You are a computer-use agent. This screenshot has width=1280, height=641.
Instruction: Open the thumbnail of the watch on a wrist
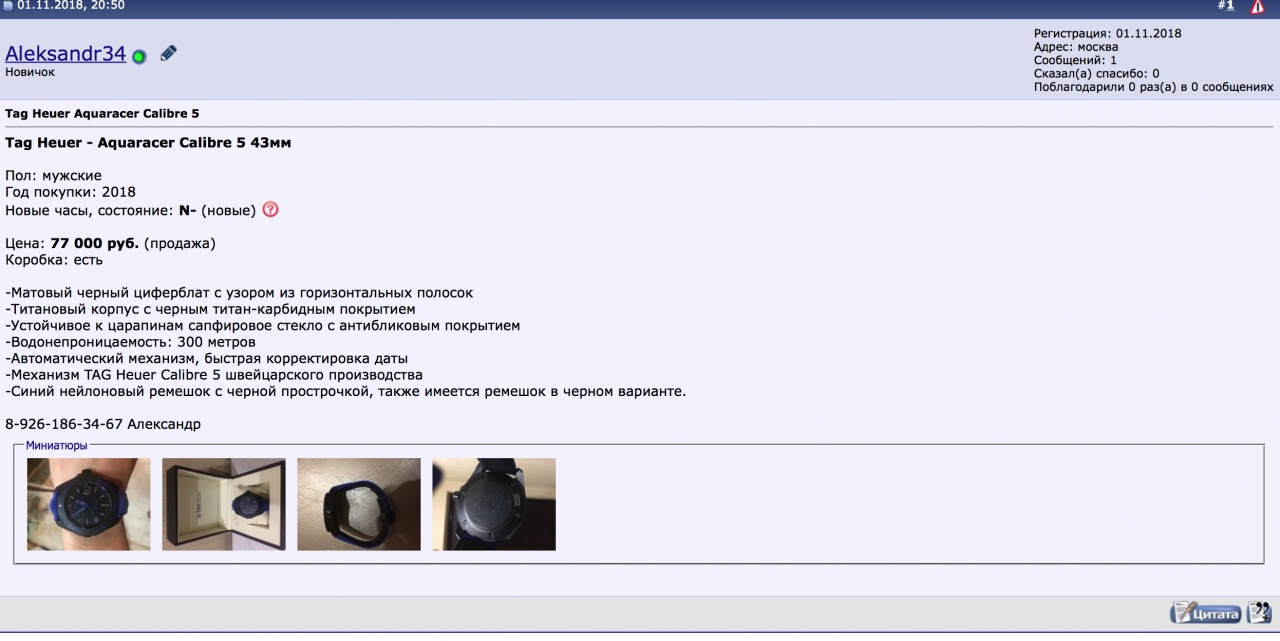pos(89,504)
